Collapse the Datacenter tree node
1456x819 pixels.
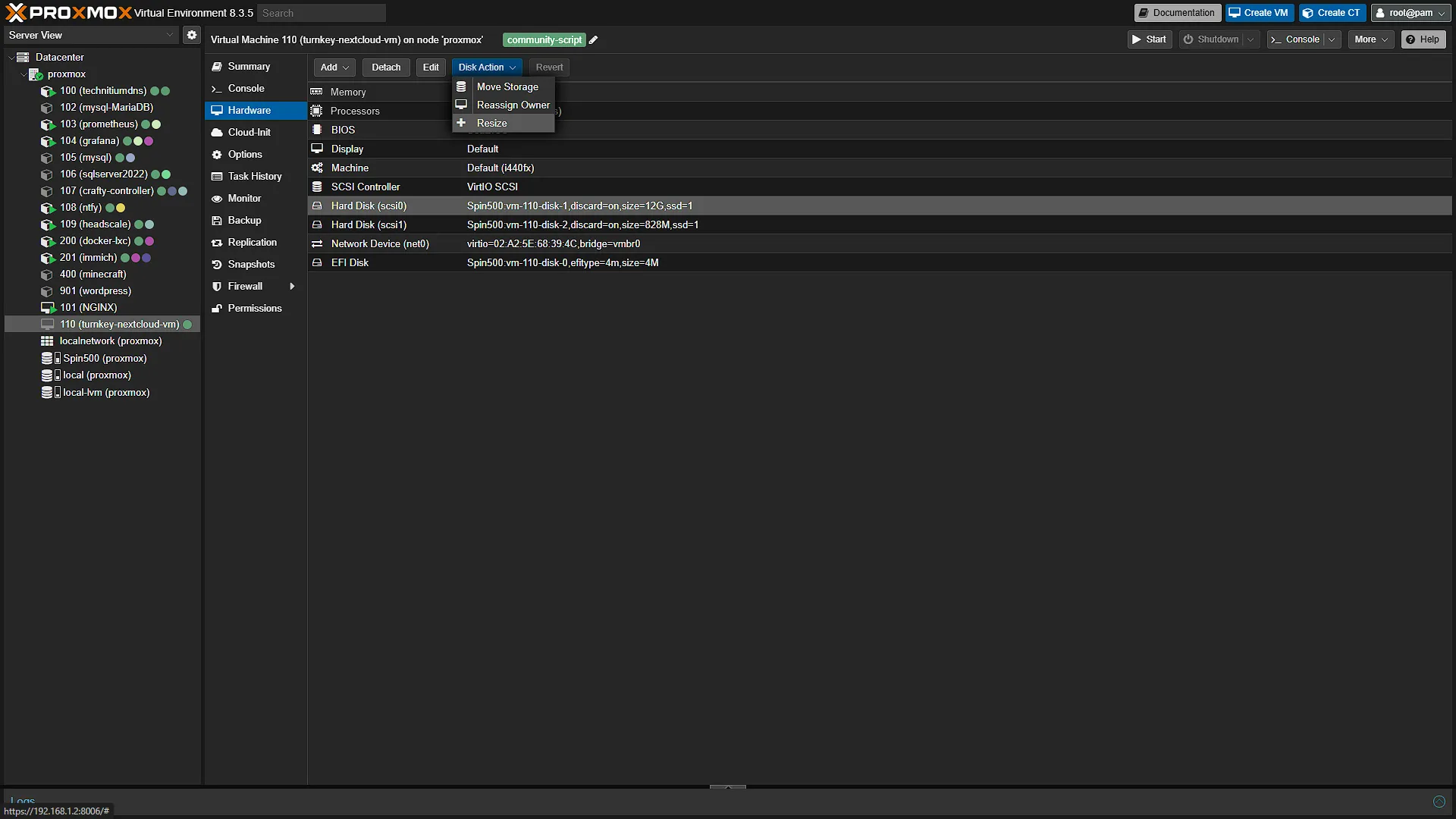pyautogui.click(x=11, y=57)
